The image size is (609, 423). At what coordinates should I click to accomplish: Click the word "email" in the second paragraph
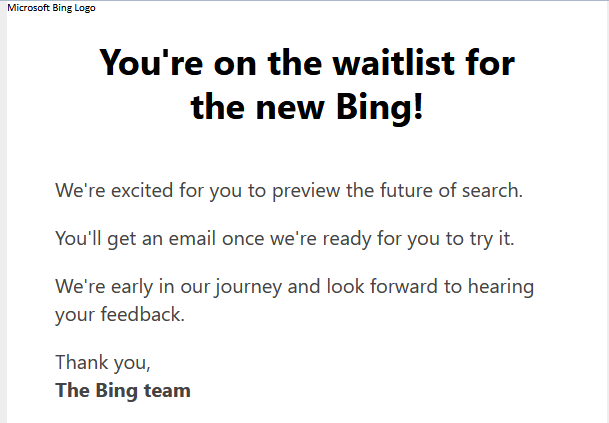pos(192,238)
